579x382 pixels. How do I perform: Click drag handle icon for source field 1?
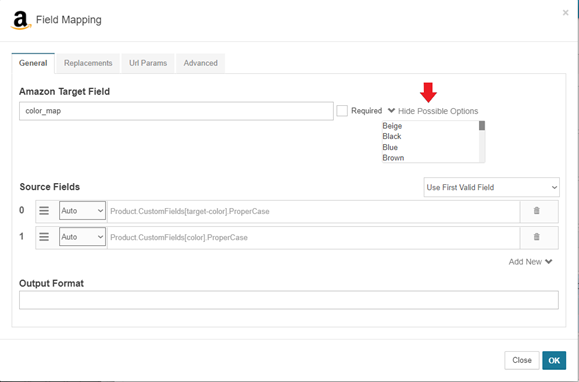click(44, 237)
